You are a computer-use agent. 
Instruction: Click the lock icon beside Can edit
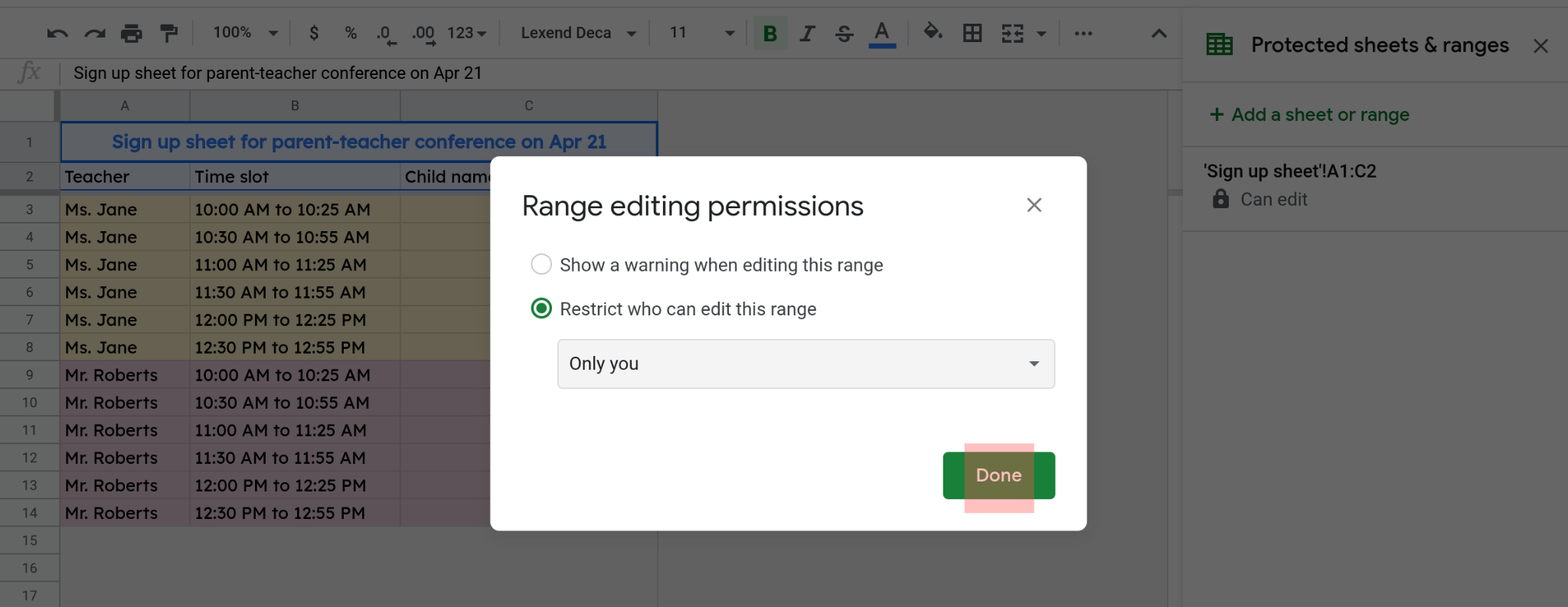[x=1221, y=199]
